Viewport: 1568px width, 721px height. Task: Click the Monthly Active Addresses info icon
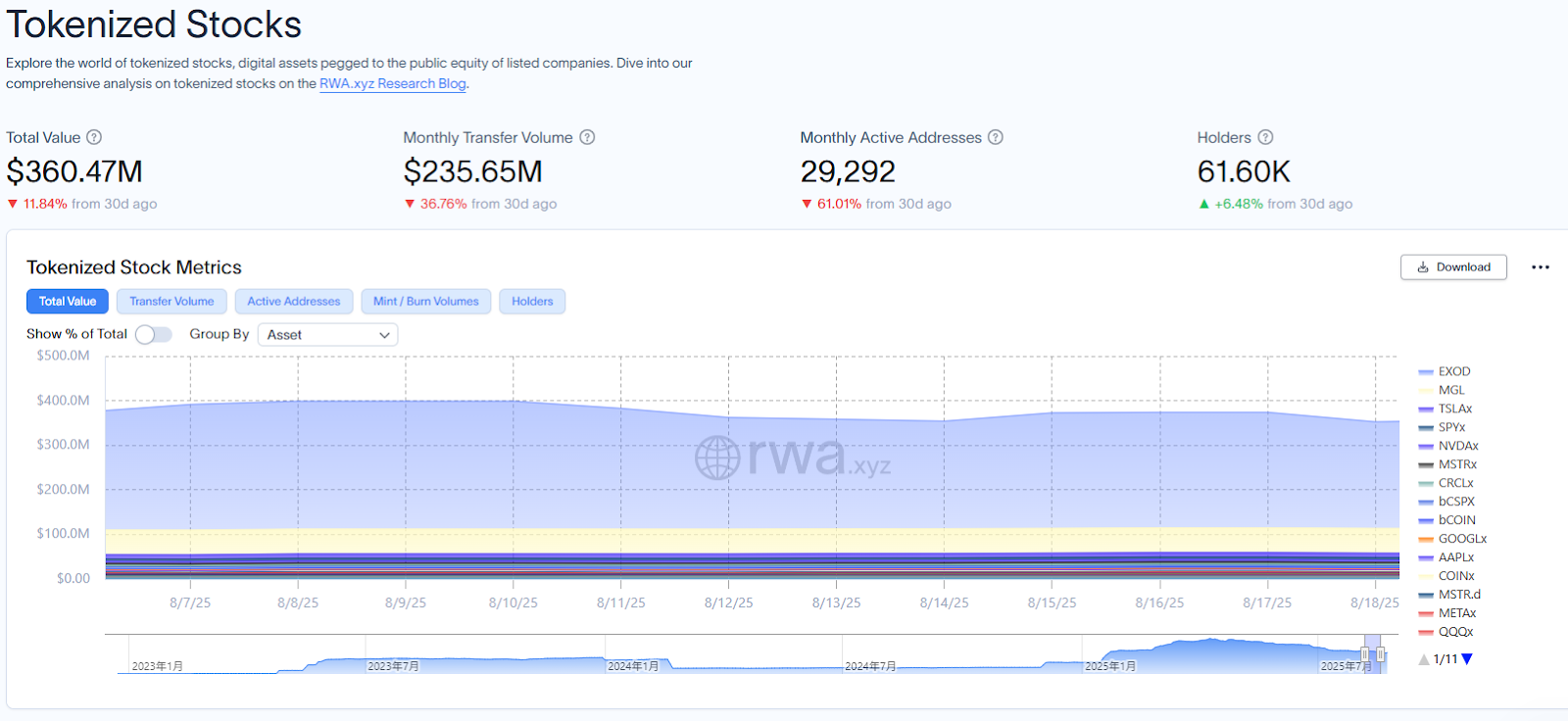995,137
